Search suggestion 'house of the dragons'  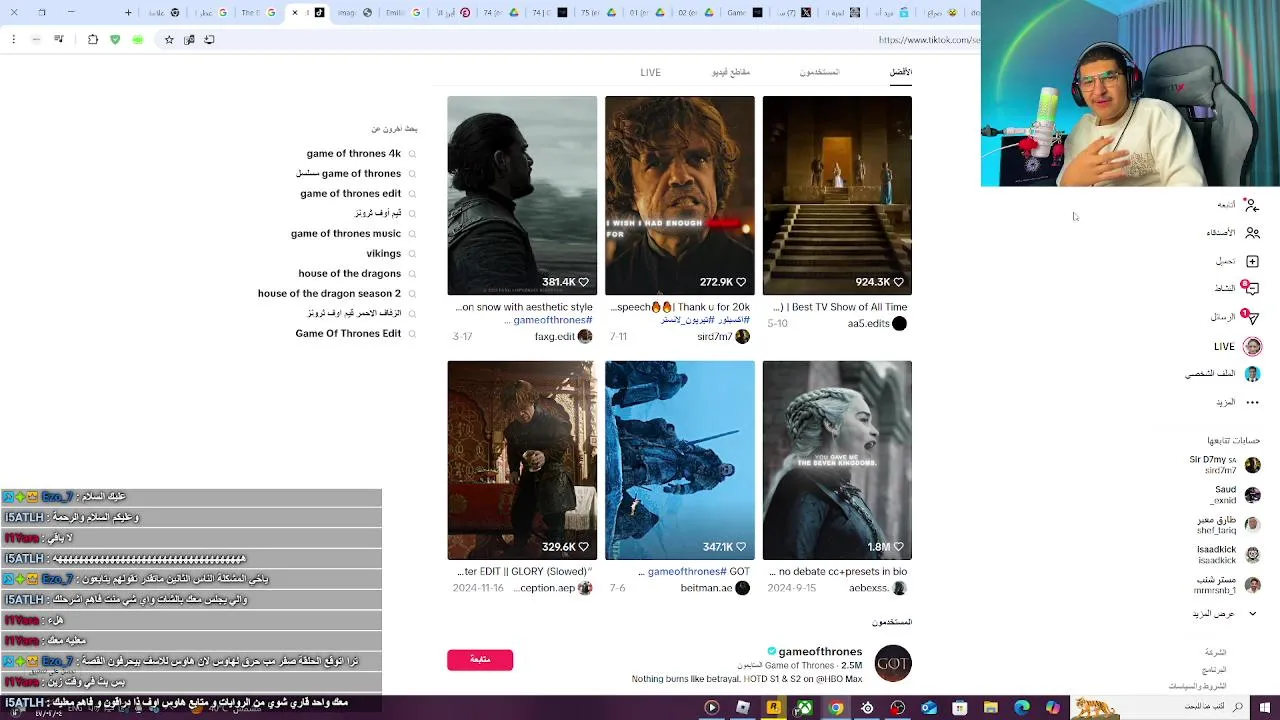pos(350,273)
